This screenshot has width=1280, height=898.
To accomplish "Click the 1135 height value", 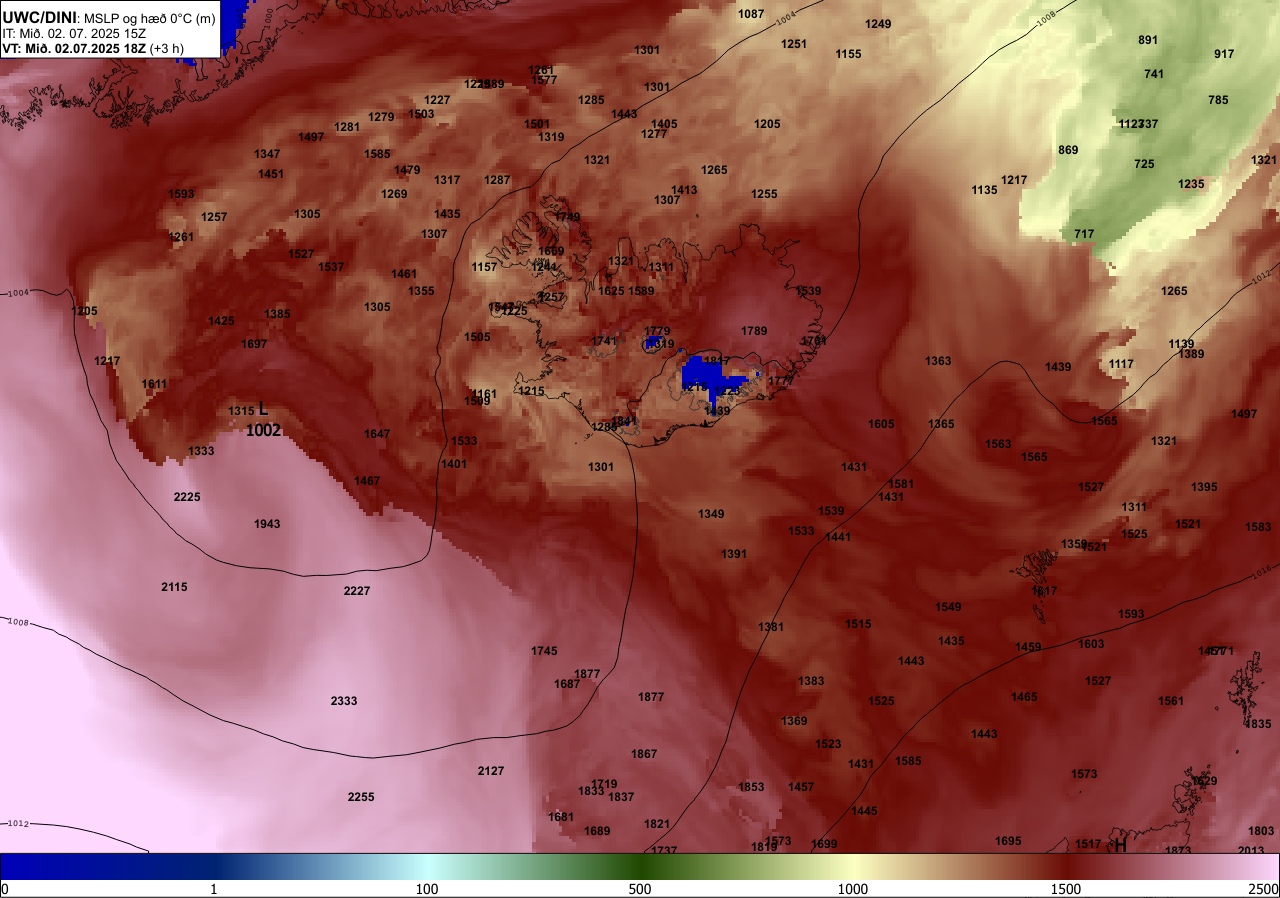I will pyautogui.click(x=984, y=190).
